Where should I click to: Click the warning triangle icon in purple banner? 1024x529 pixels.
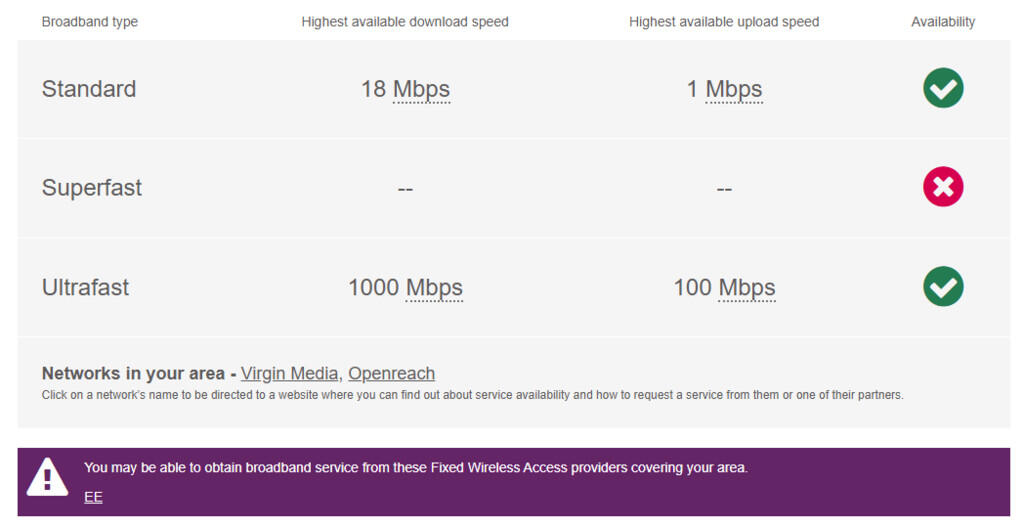[x=46, y=478]
